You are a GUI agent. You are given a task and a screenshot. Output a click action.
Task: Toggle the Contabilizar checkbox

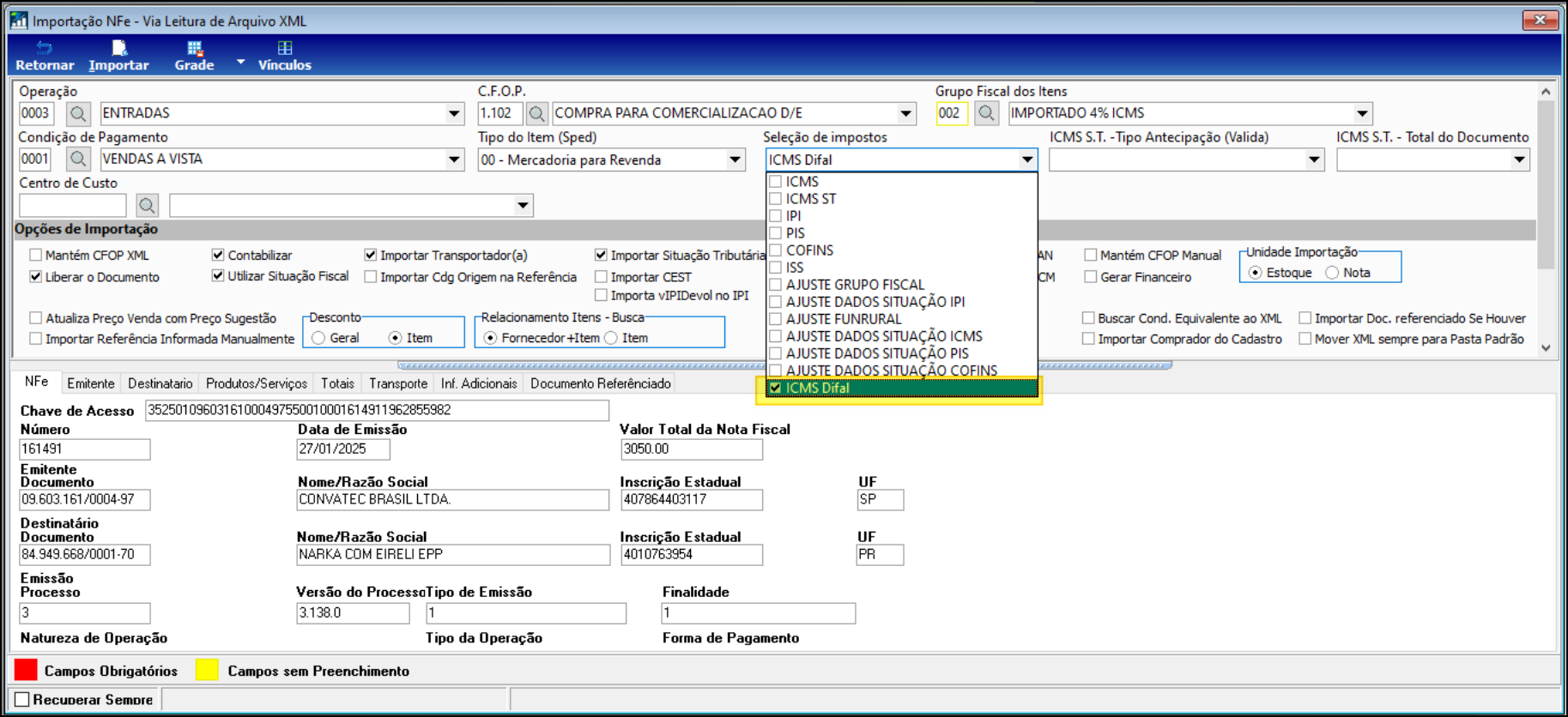(x=218, y=255)
